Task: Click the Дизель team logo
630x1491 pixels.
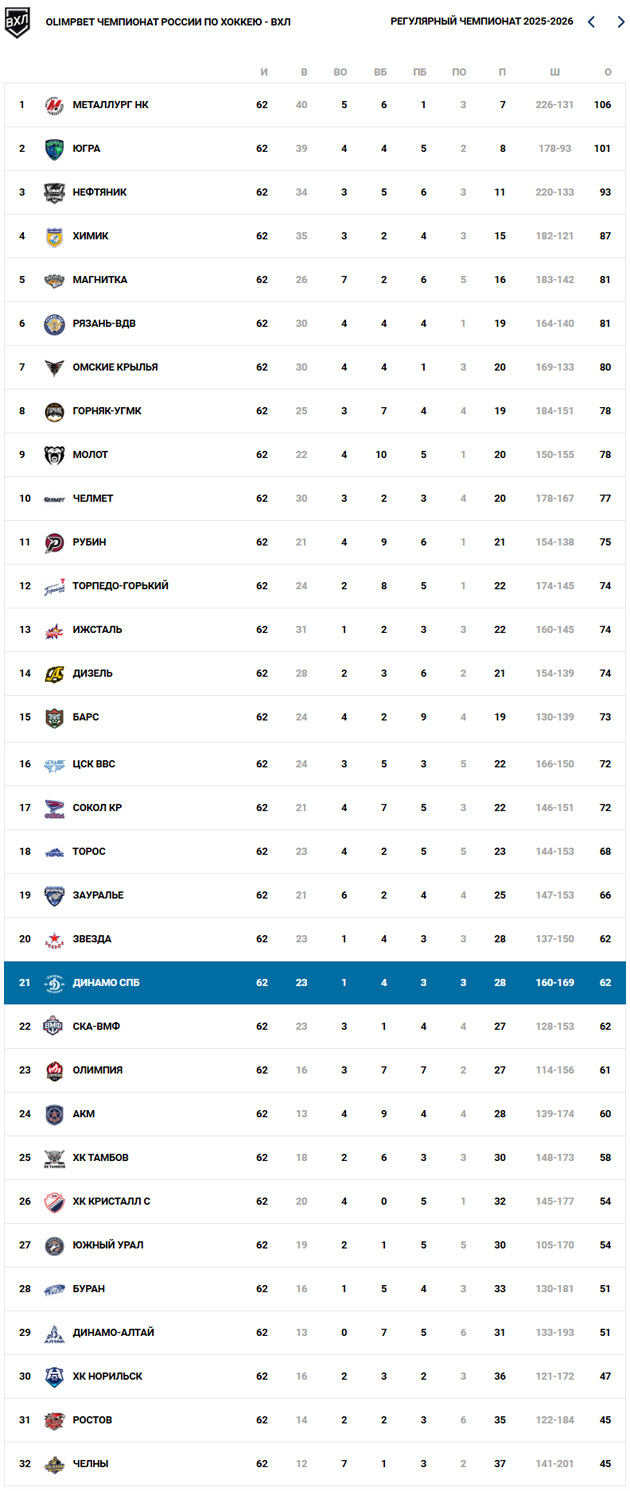Action: point(54,674)
